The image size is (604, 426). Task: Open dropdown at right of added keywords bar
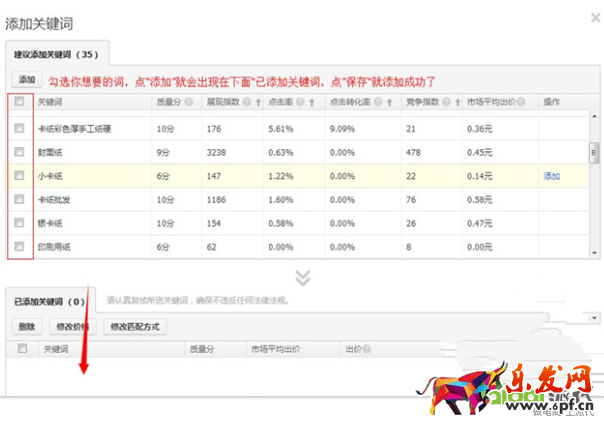click(x=596, y=317)
